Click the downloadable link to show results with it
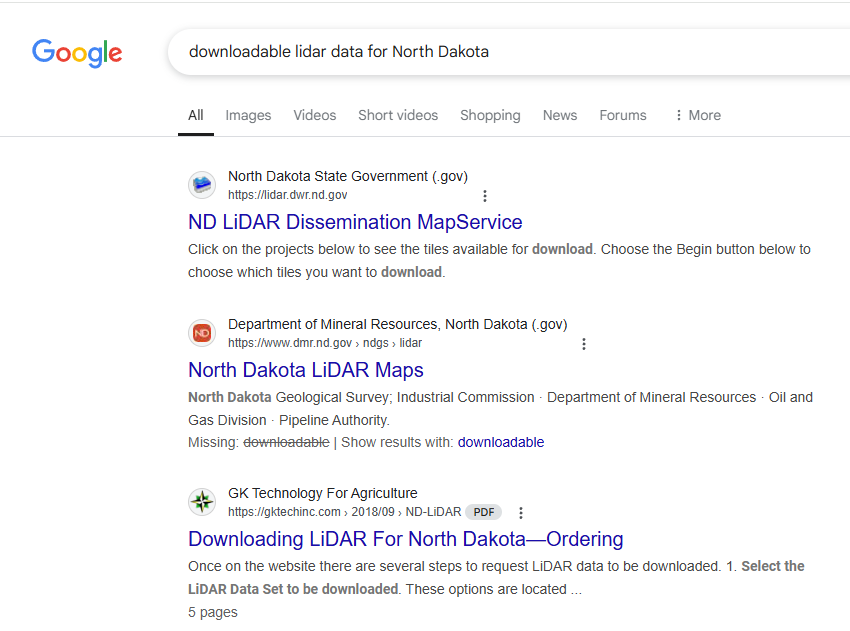The image size is (850, 631). coord(500,441)
